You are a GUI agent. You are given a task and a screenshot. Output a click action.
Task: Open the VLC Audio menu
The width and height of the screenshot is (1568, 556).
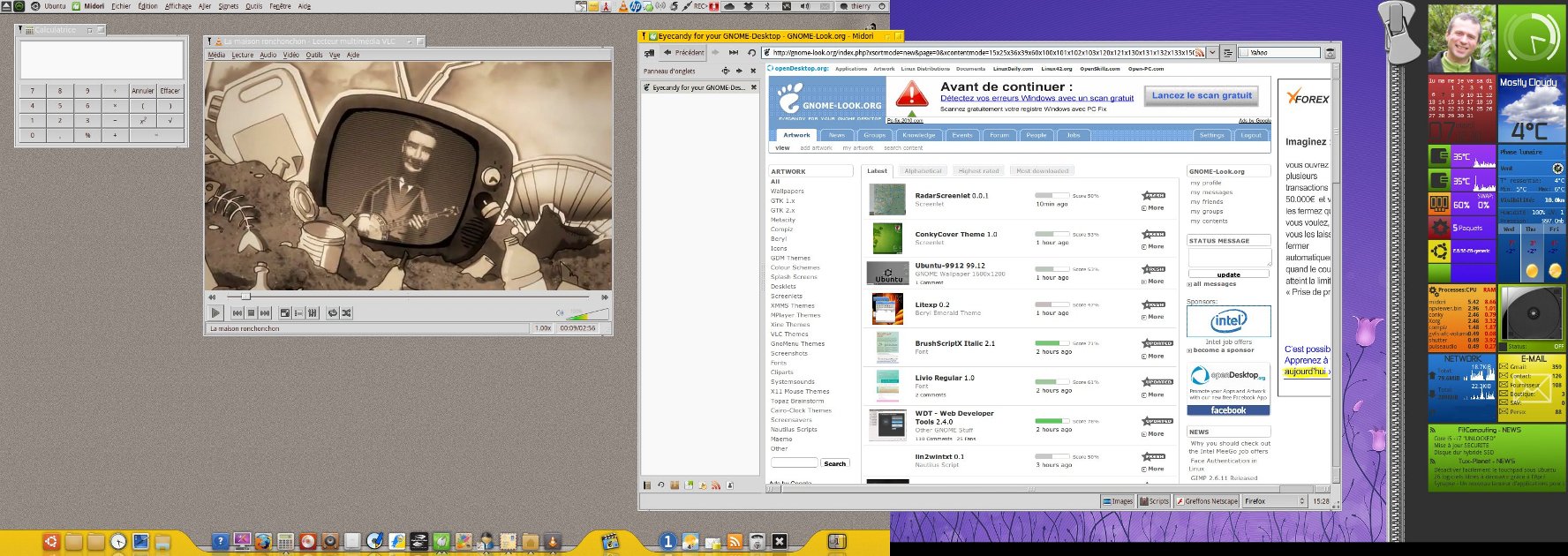[268, 55]
